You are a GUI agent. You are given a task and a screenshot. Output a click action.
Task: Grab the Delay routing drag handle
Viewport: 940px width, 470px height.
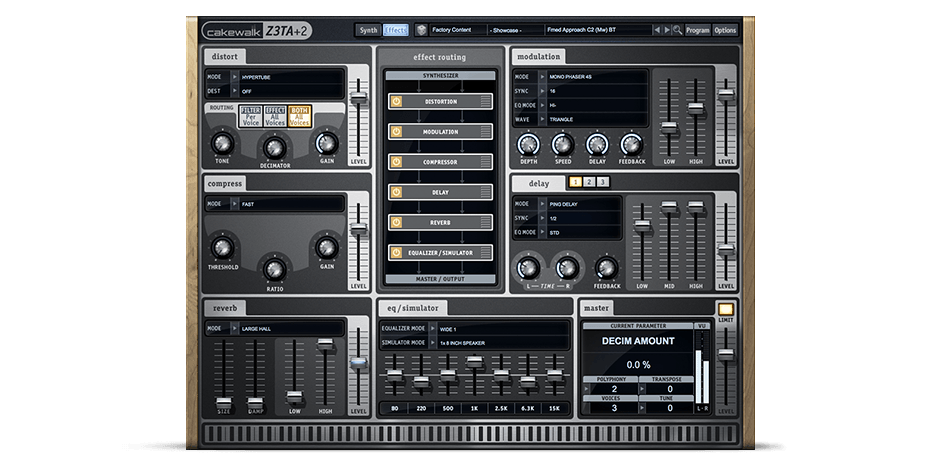486,192
